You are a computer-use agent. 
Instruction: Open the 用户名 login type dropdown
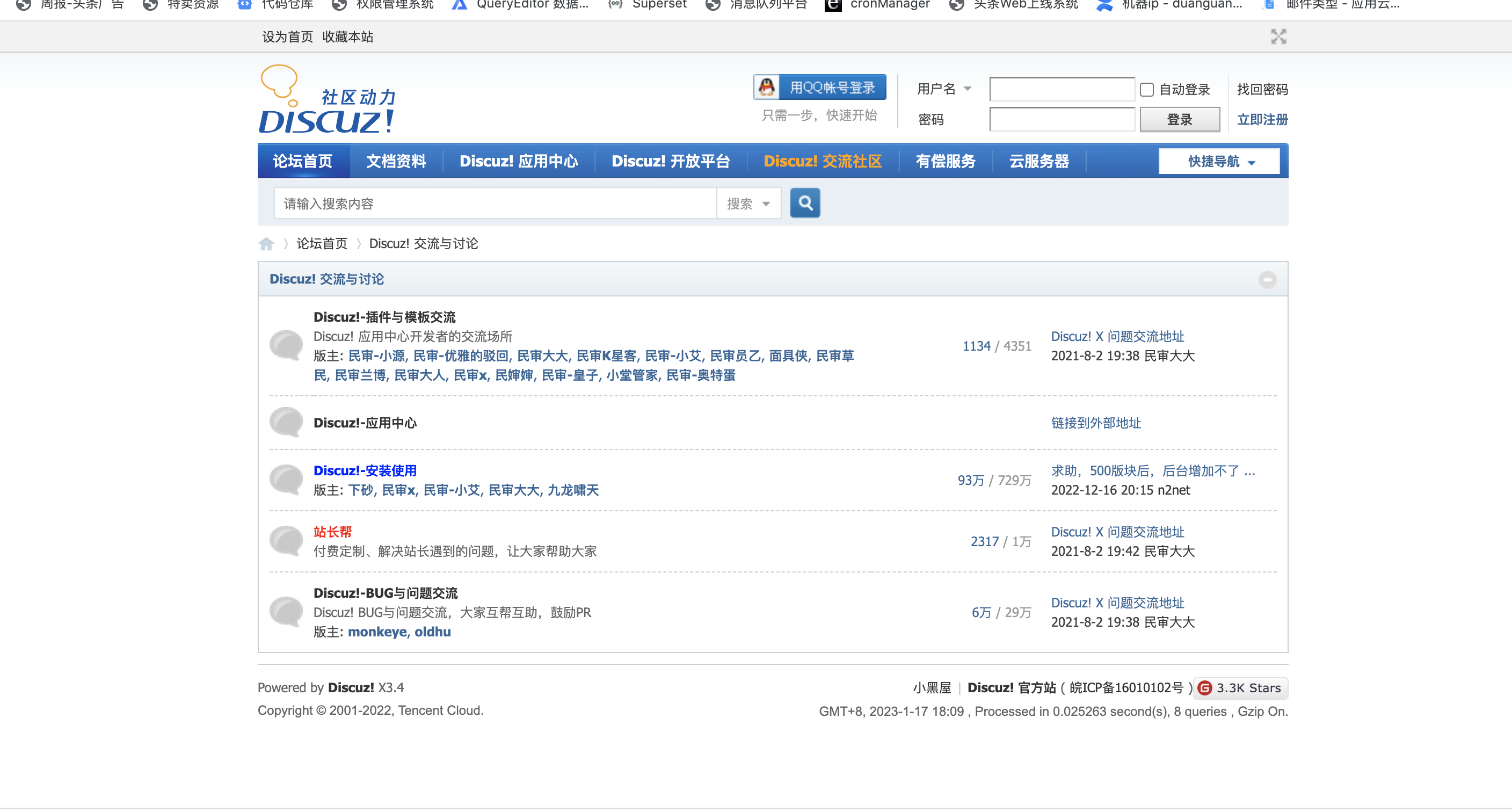point(944,89)
